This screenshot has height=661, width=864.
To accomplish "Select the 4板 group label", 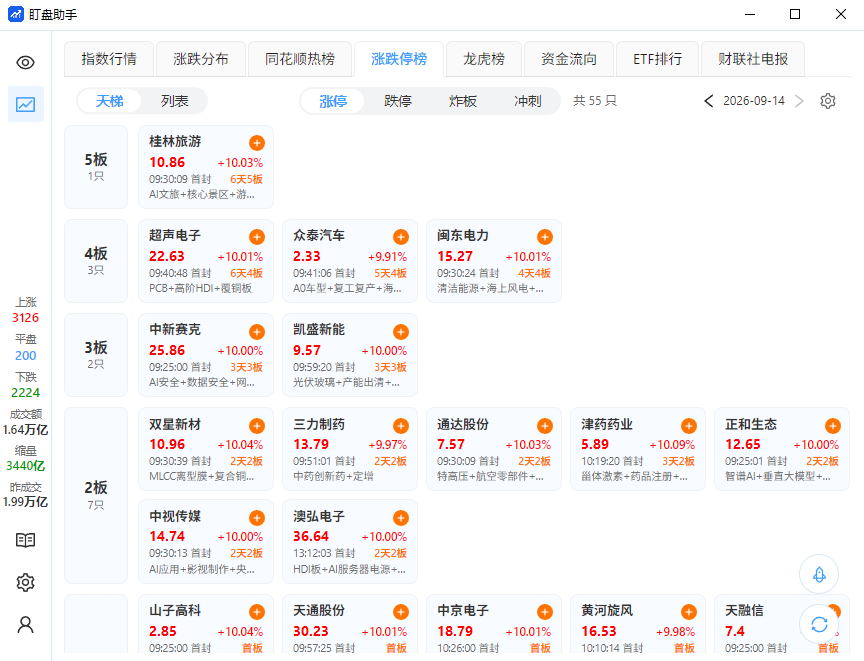I will [96, 261].
